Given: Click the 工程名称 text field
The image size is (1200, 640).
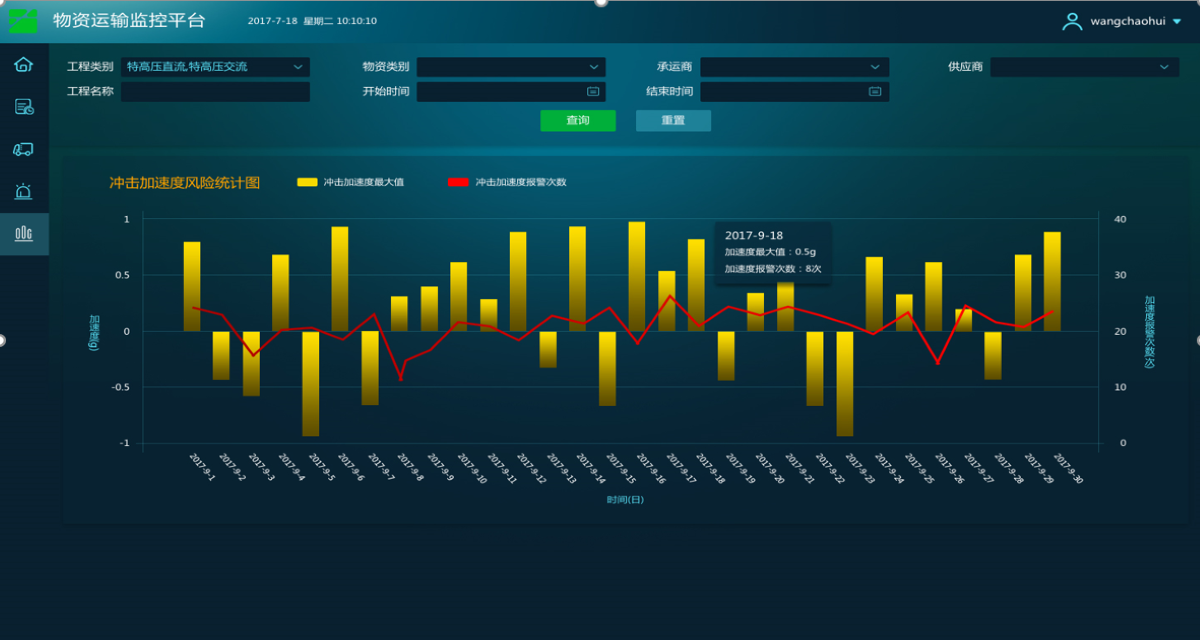Looking at the screenshot, I should [x=215, y=92].
